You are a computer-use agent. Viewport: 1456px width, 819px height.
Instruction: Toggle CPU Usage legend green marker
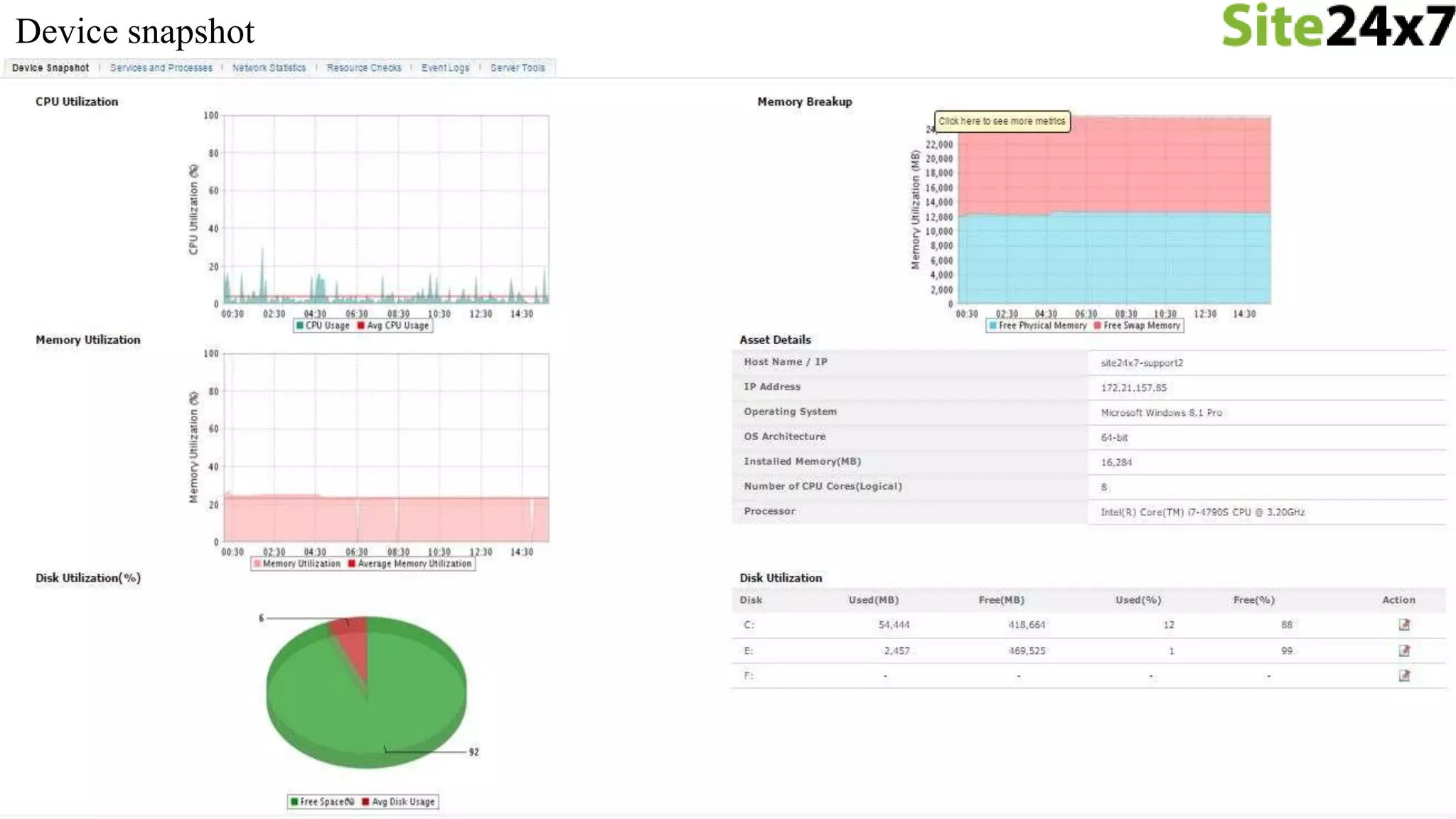[x=300, y=326]
